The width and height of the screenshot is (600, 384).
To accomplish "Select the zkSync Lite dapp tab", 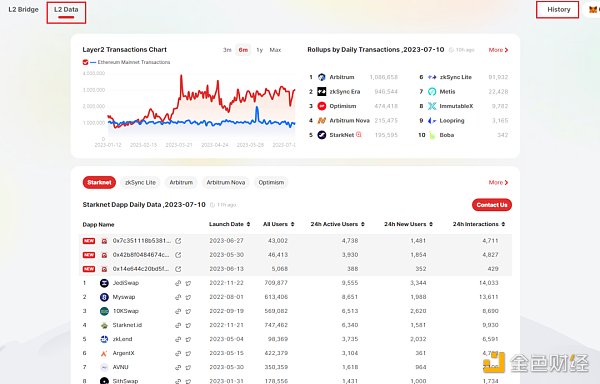I will (140, 182).
